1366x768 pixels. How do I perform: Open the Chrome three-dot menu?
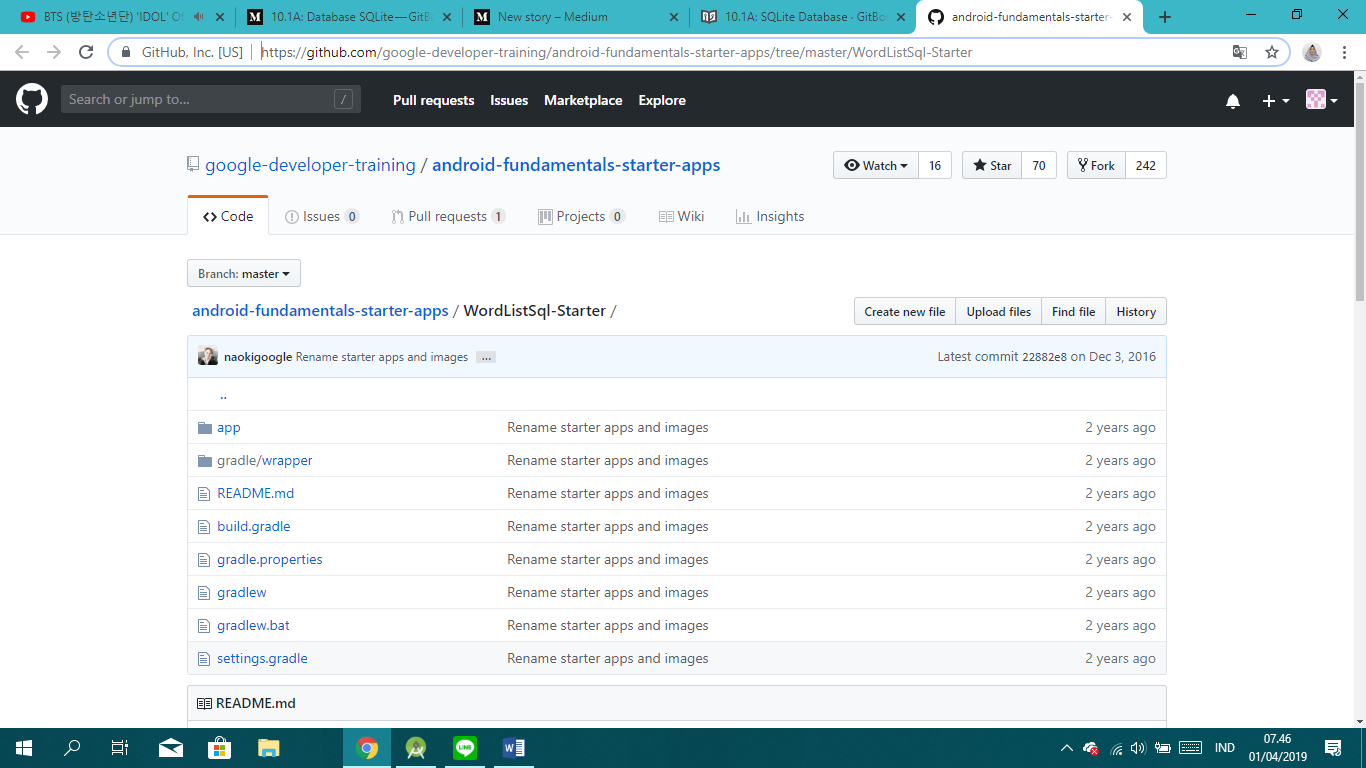(x=1344, y=52)
